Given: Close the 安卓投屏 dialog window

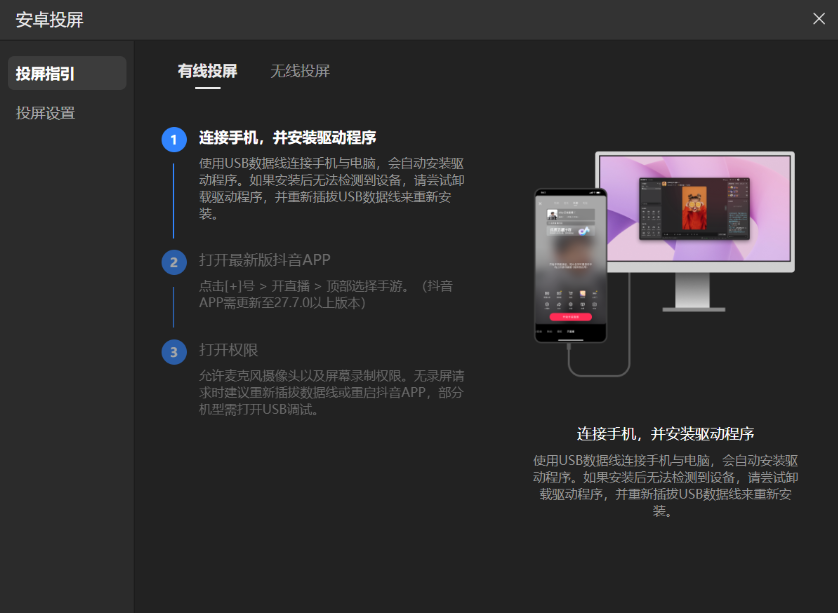Looking at the screenshot, I should (818, 18).
